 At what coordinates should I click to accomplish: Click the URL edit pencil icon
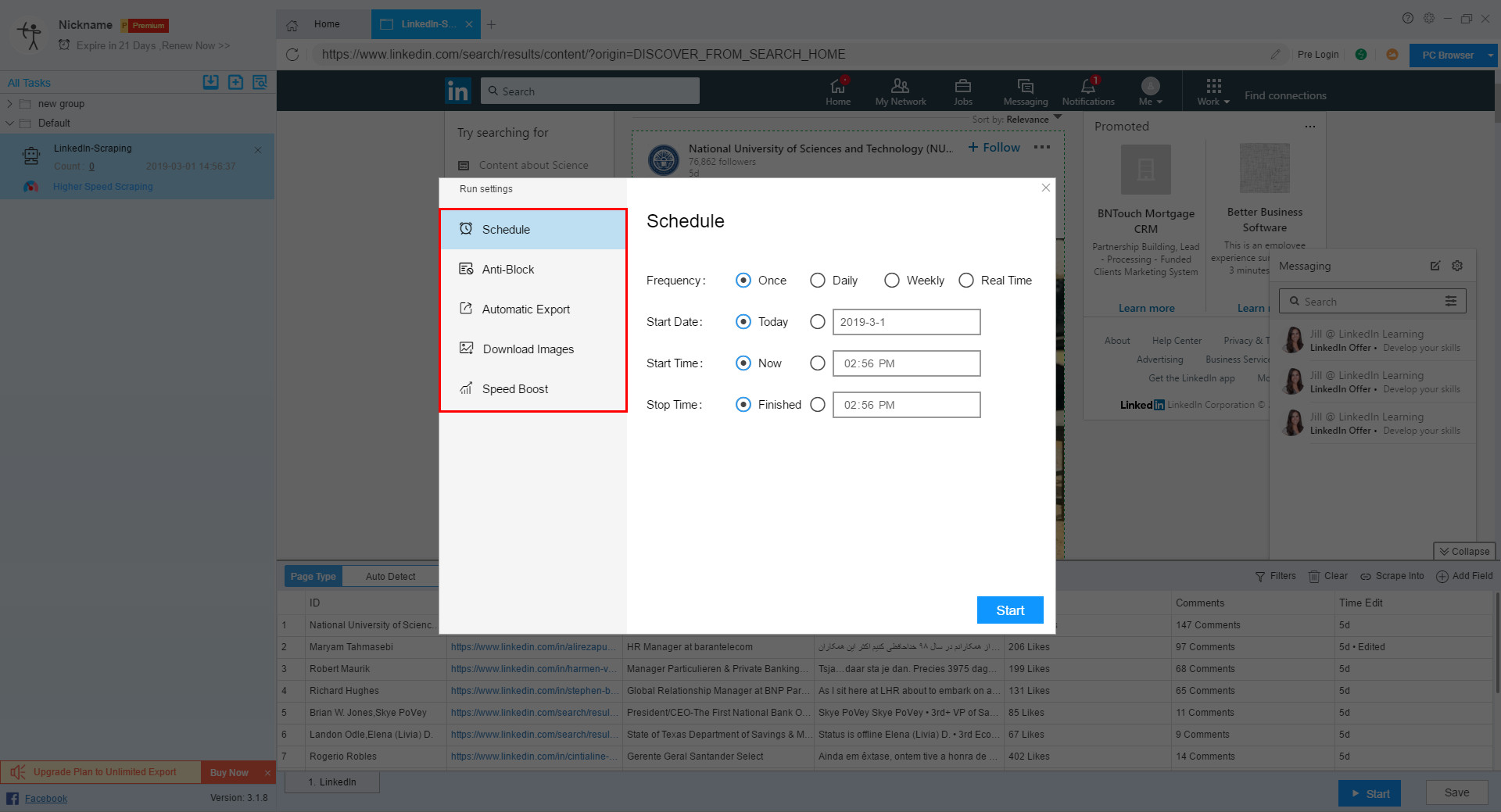click(1276, 55)
